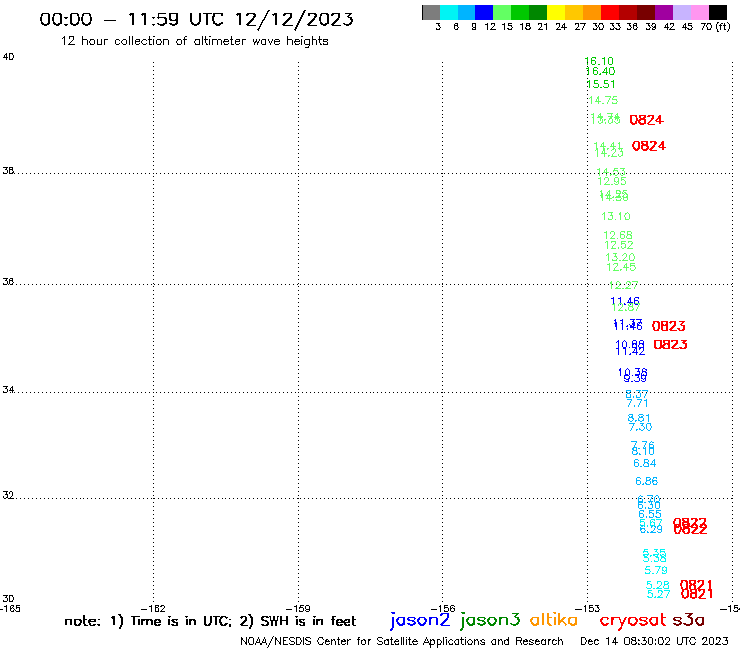Click the NOAA/NESDIS Center footer credit
740x650 pixels.
402,642
